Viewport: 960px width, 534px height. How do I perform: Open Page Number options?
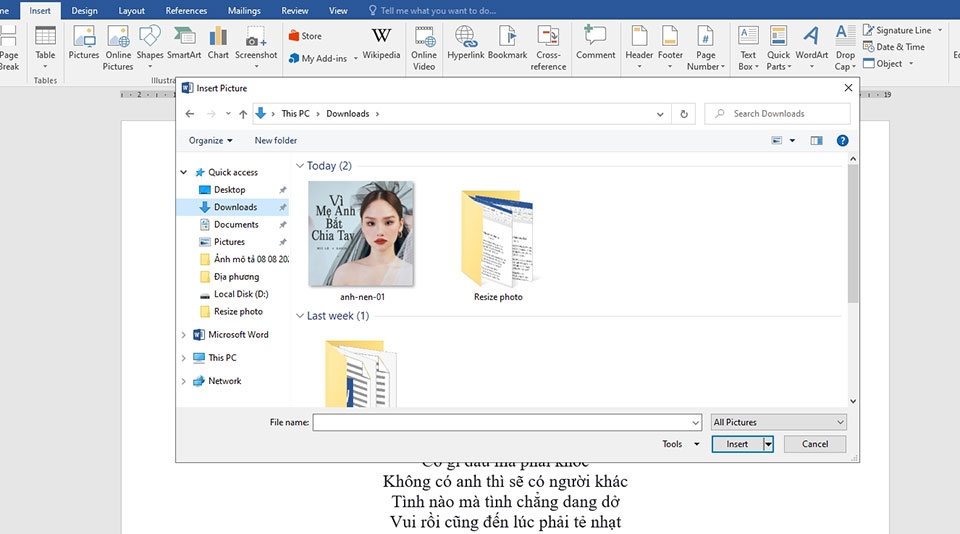tap(705, 48)
